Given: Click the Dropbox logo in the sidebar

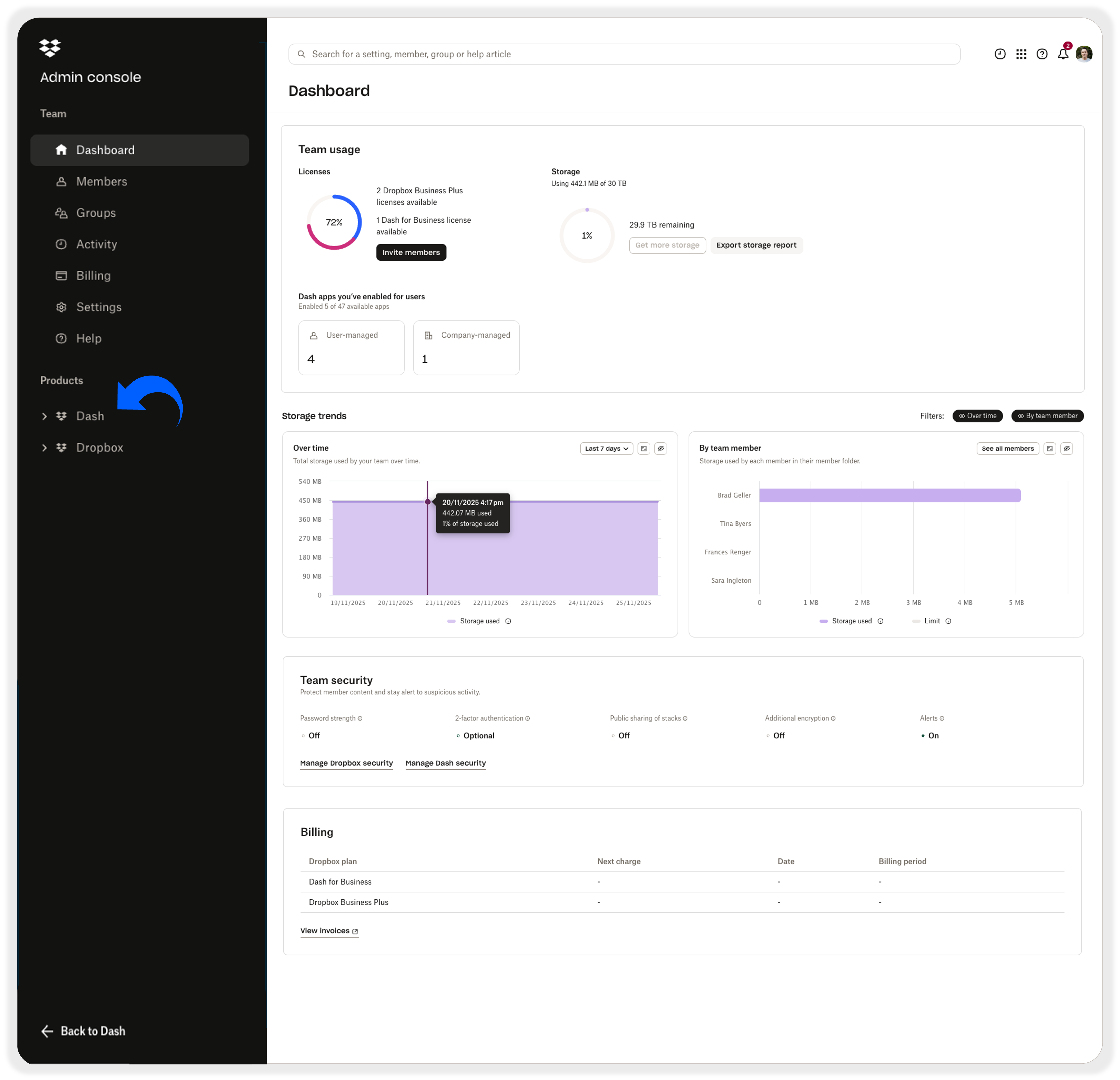Looking at the screenshot, I should point(50,48).
